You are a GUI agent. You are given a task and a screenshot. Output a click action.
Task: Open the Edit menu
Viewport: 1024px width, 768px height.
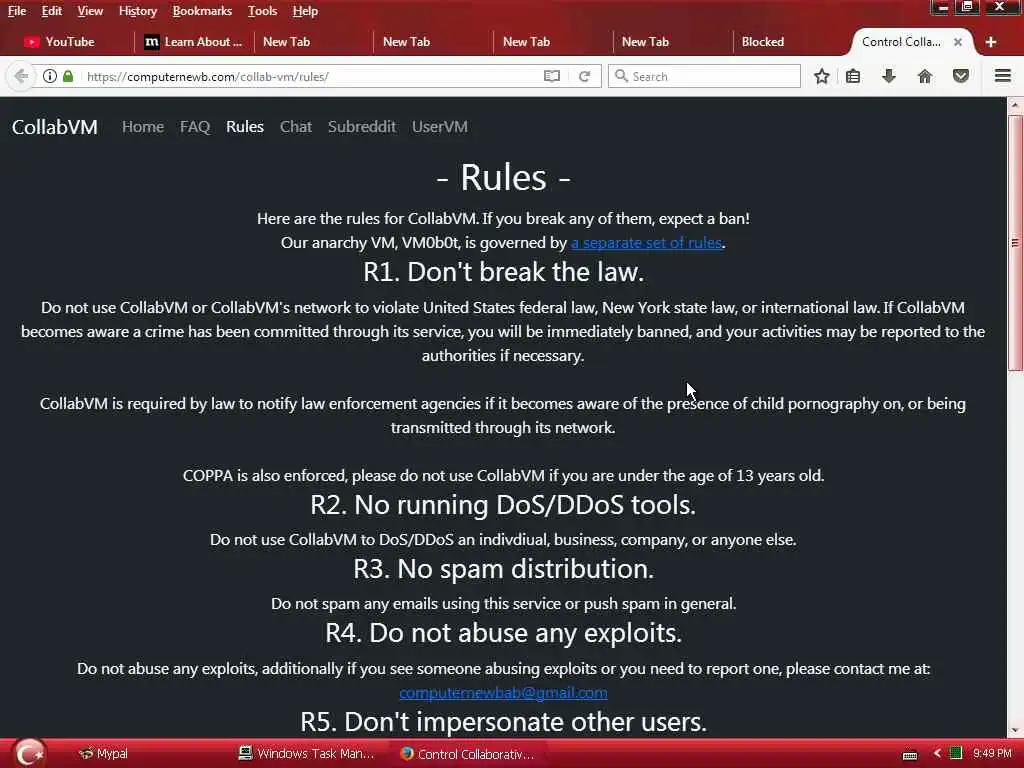[52, 11]
